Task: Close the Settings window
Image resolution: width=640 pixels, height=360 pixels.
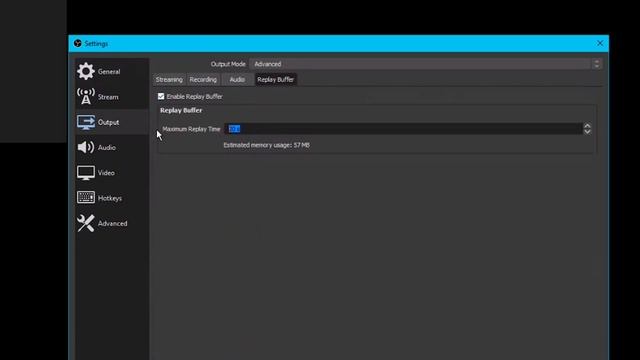Action: [x=600, y=43]
